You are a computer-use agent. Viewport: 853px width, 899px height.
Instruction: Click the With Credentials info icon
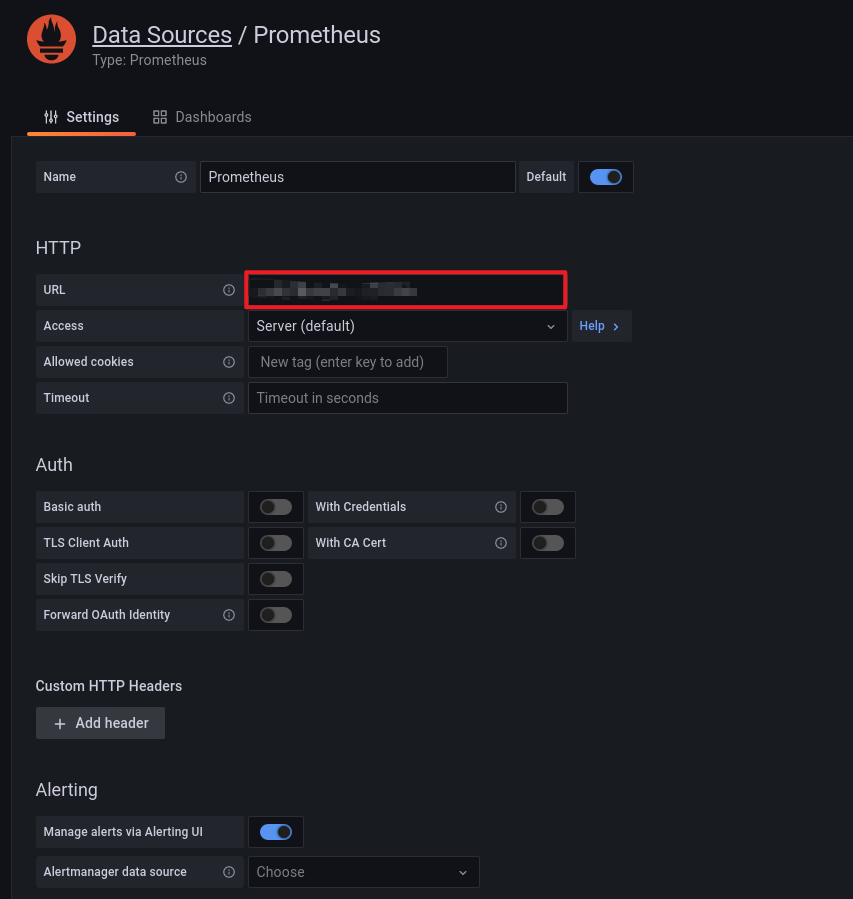[501, 507]
